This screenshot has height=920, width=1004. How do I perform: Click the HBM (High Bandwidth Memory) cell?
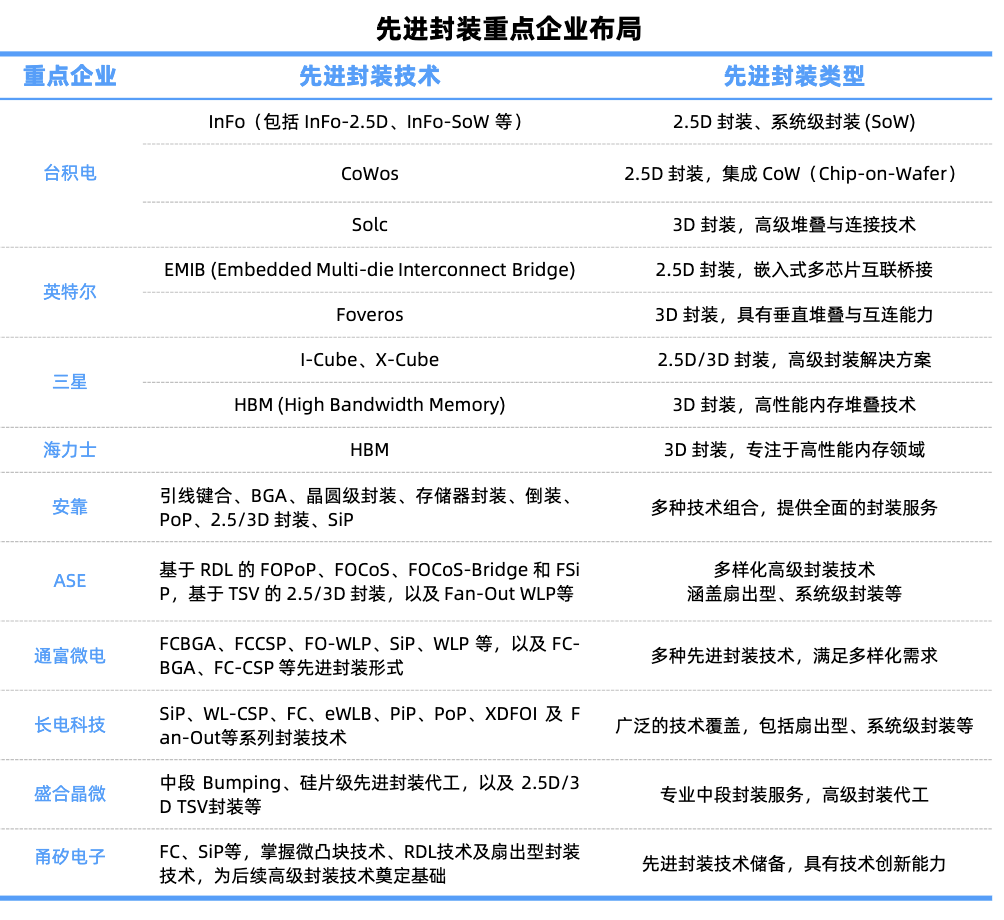[x=369, y=405]
